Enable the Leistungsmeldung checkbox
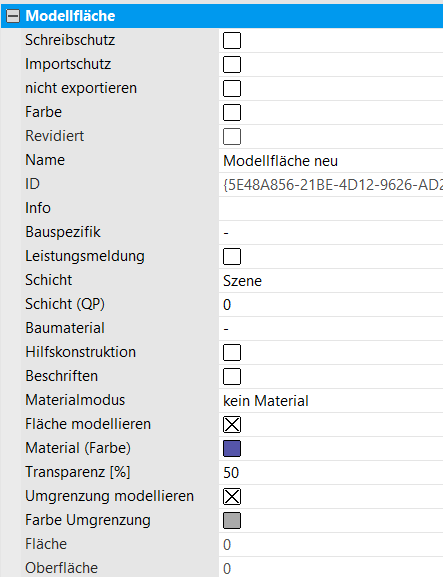443x577 pixels. coord(232,256)
